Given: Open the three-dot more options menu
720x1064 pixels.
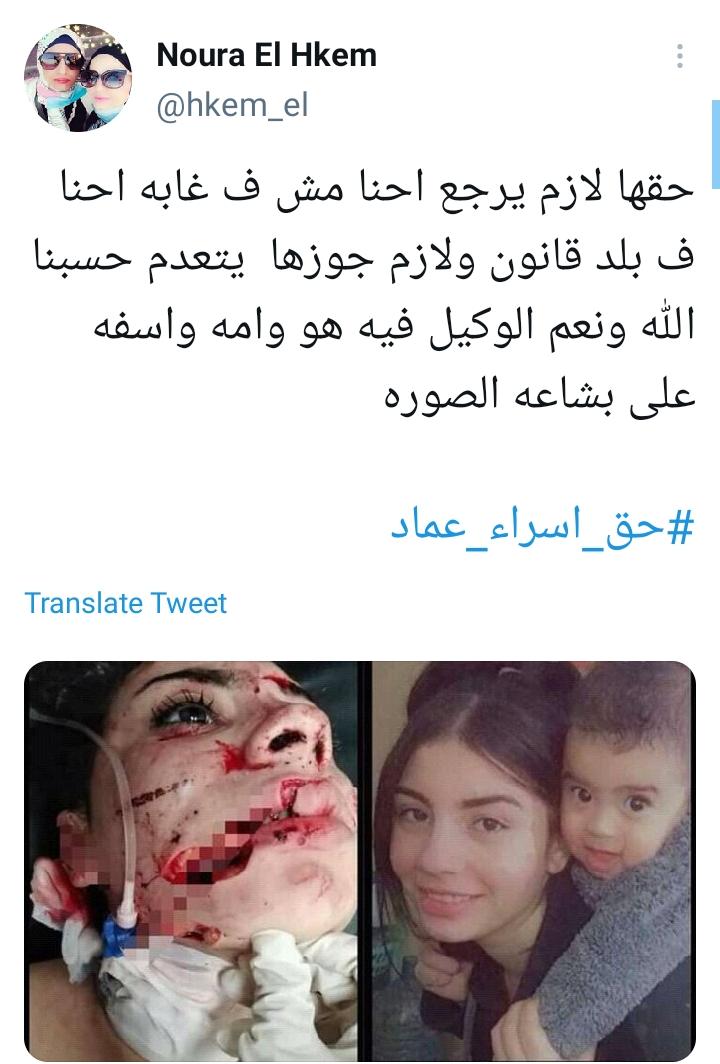Looking at the screenshot, I should [x=679, y=56].
